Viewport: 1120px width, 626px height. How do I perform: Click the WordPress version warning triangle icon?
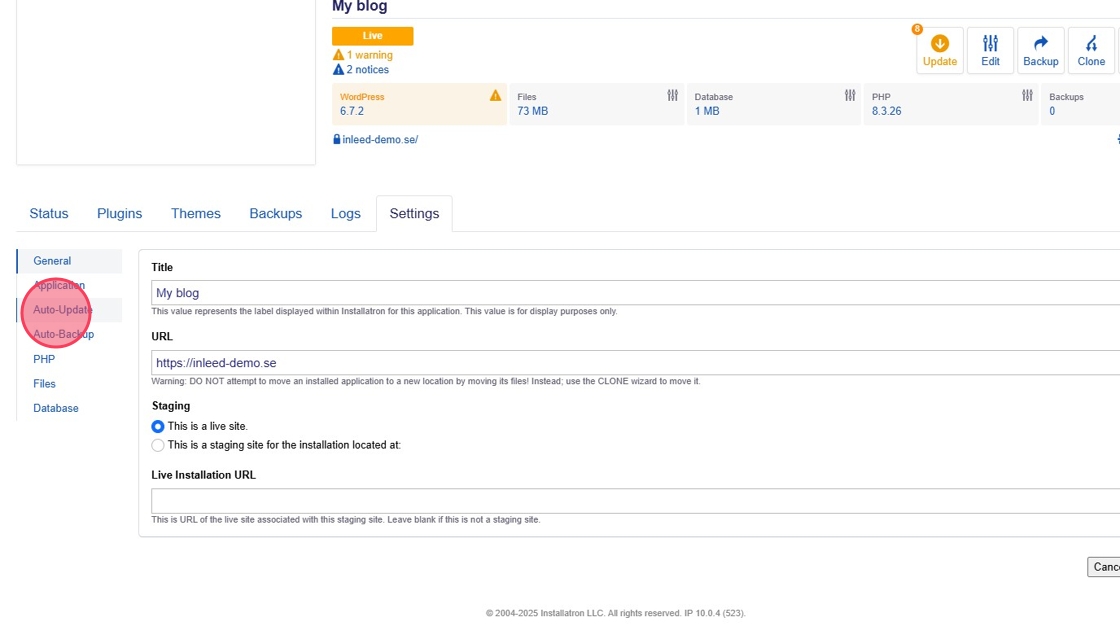[495, 96]
